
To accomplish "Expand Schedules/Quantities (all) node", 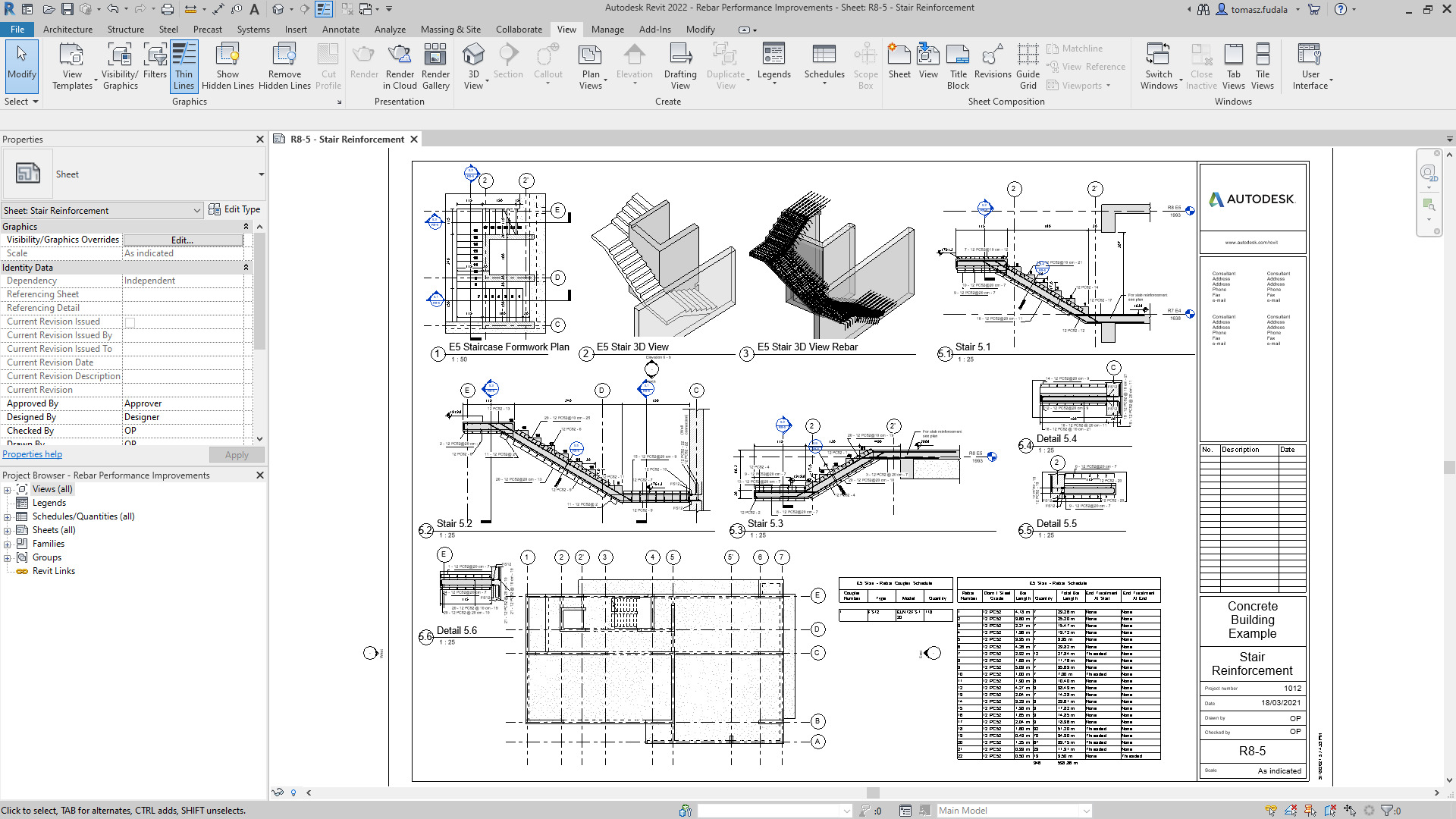I will [x=8, y=517].
